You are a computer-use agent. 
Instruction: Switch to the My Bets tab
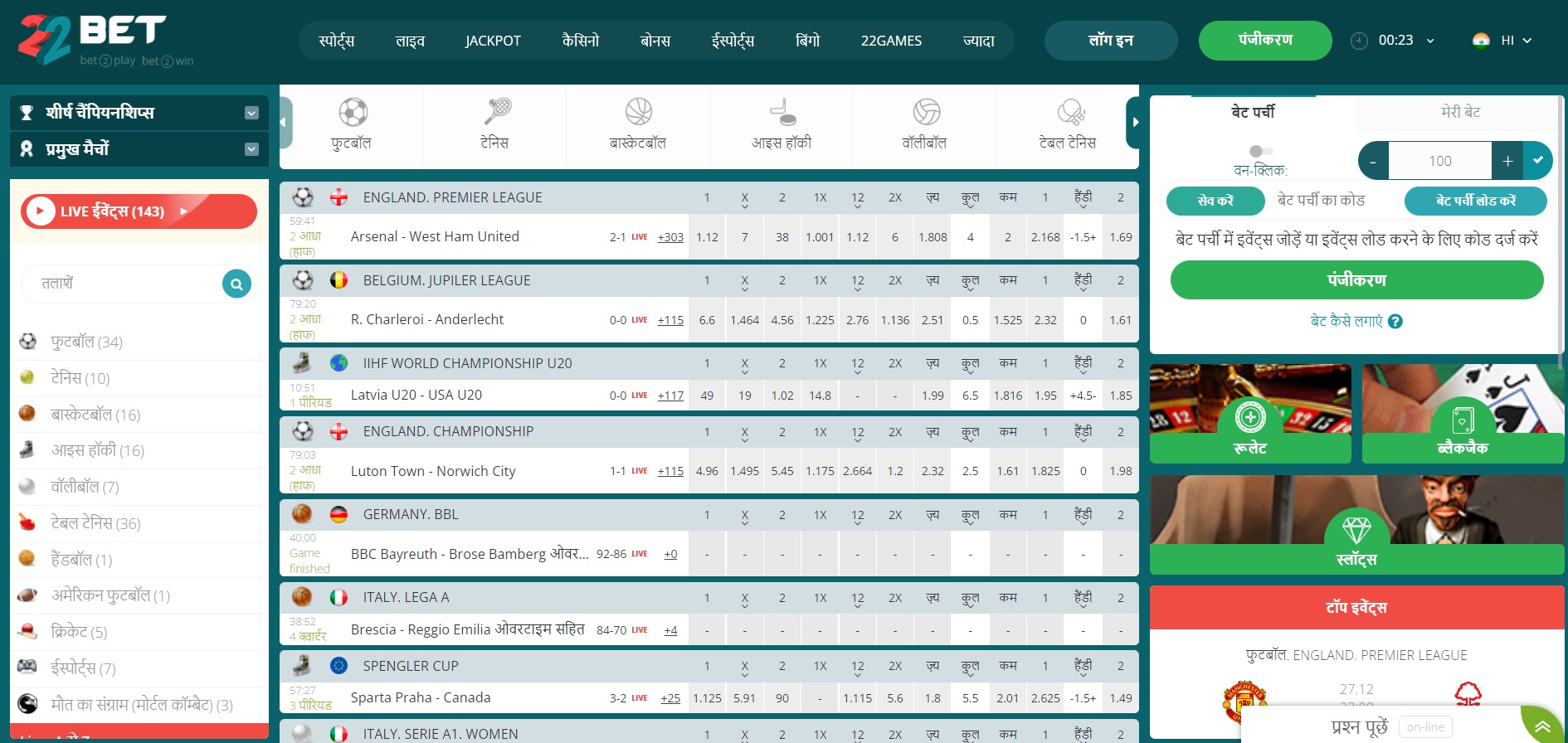(x=1460, y=112)
